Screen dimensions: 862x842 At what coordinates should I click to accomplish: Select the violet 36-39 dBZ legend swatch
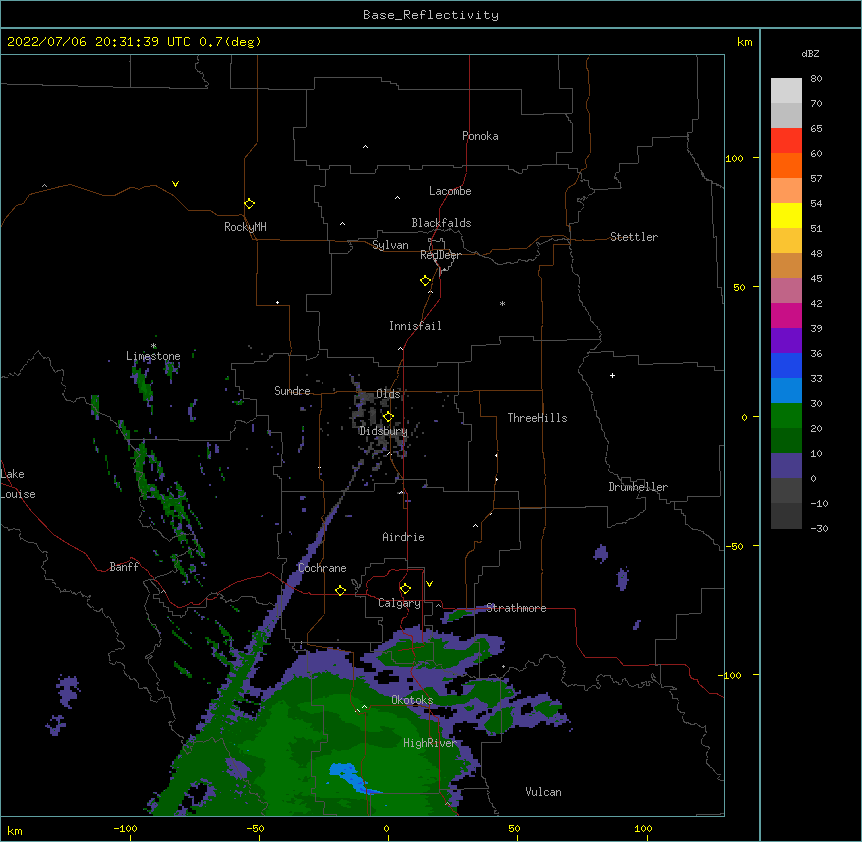786,341
